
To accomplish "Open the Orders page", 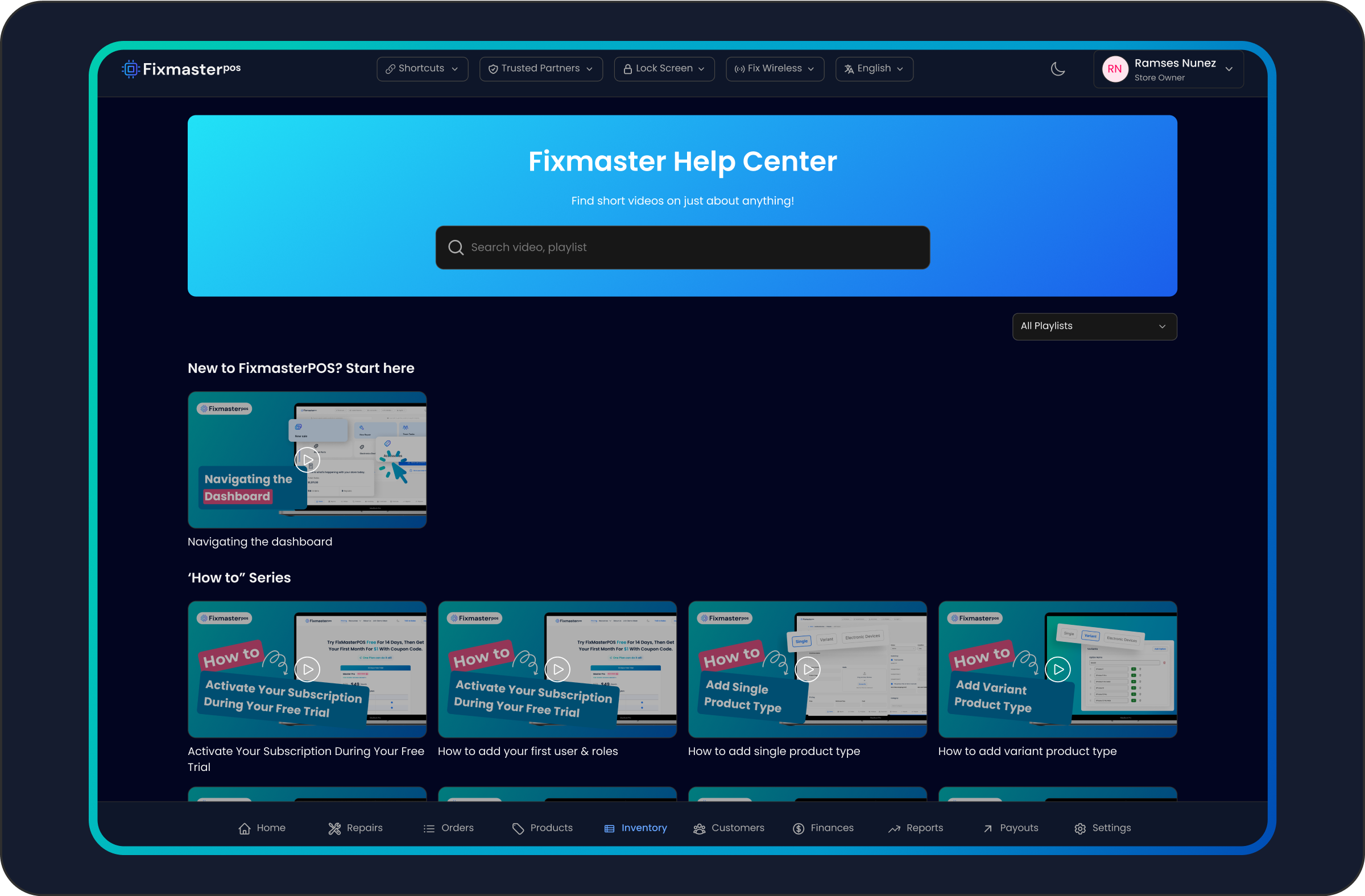I will click(448, 828).
